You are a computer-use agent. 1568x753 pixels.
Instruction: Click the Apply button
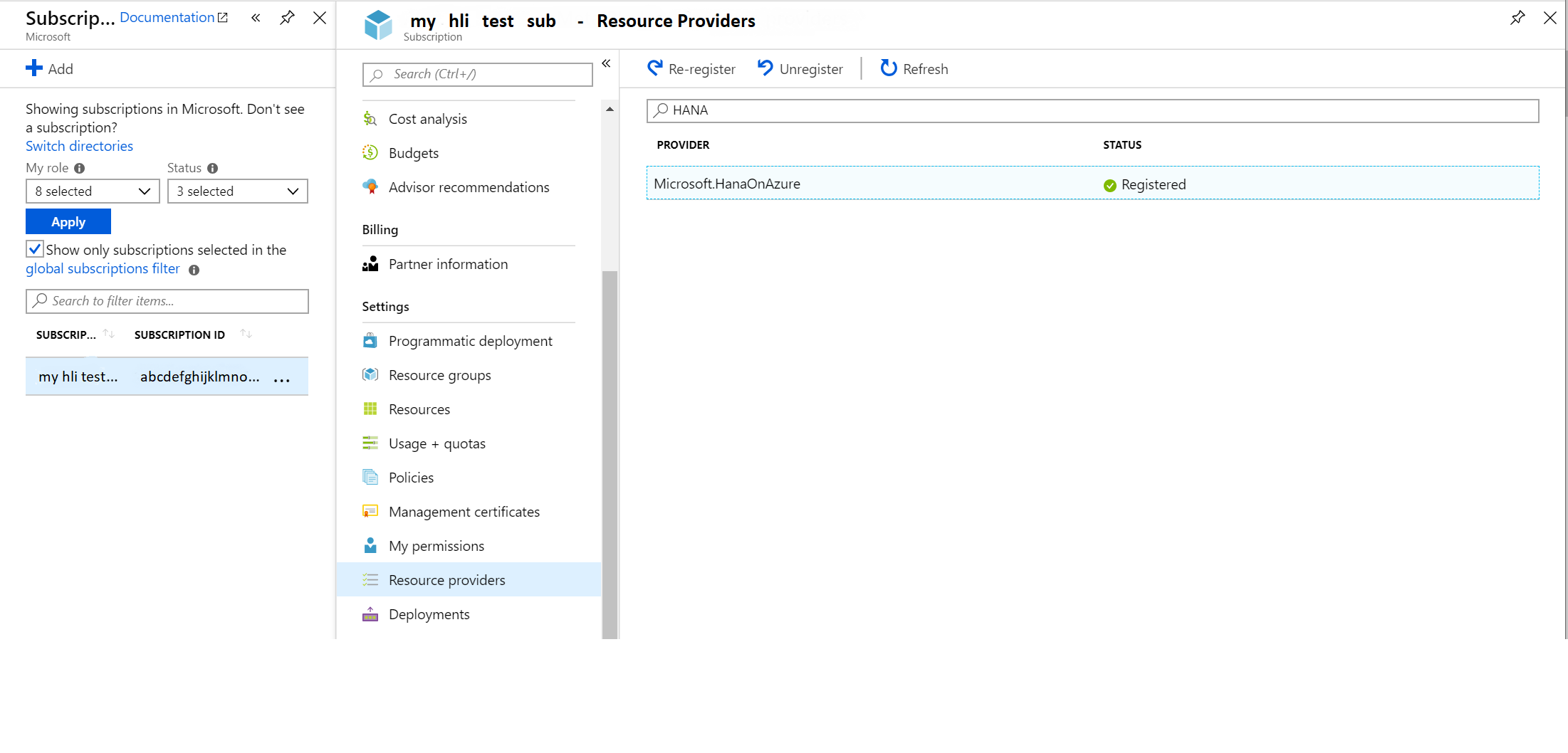tap(68, 221)
